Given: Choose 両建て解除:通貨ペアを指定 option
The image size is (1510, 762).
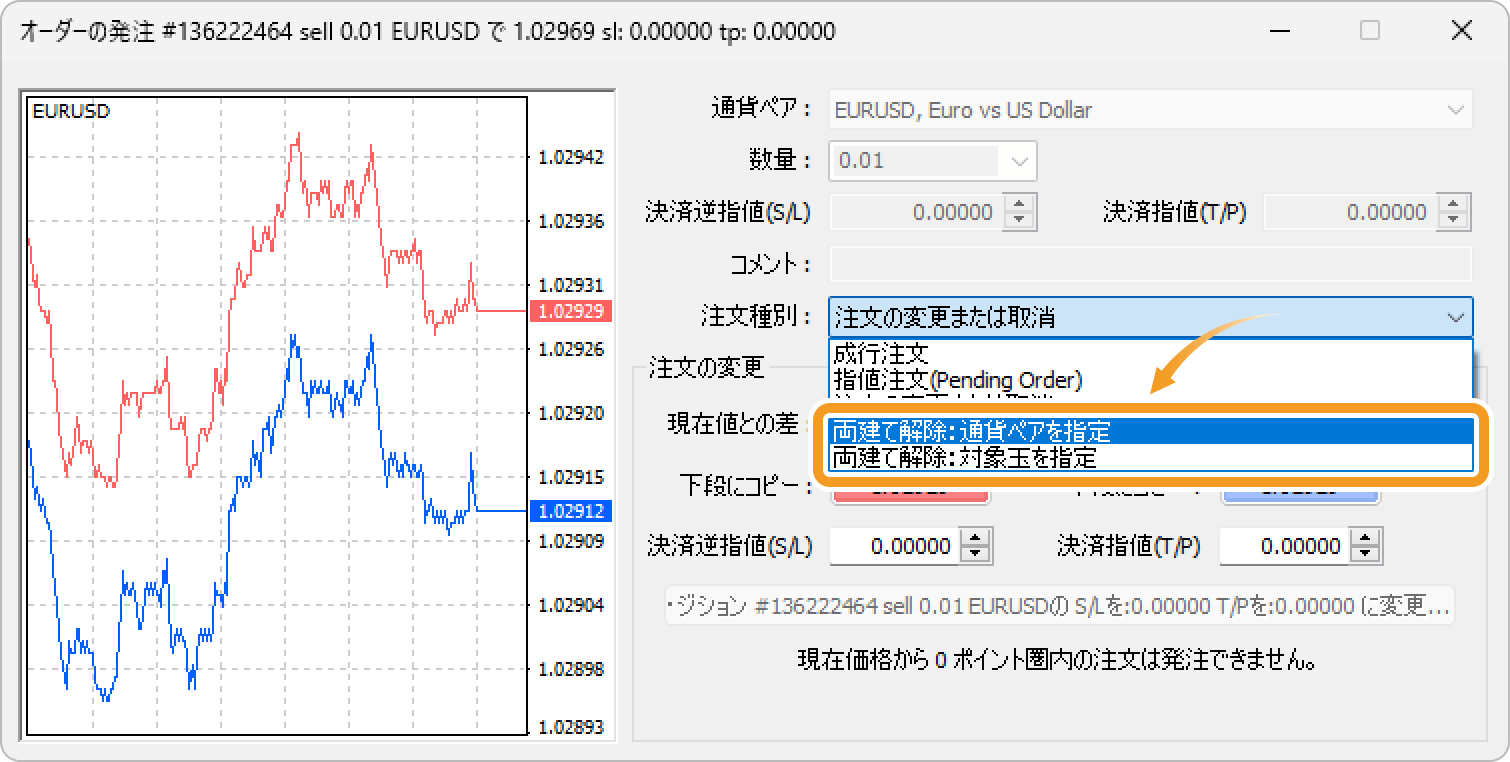Looking at the screenshot, I should click(971, 431).
